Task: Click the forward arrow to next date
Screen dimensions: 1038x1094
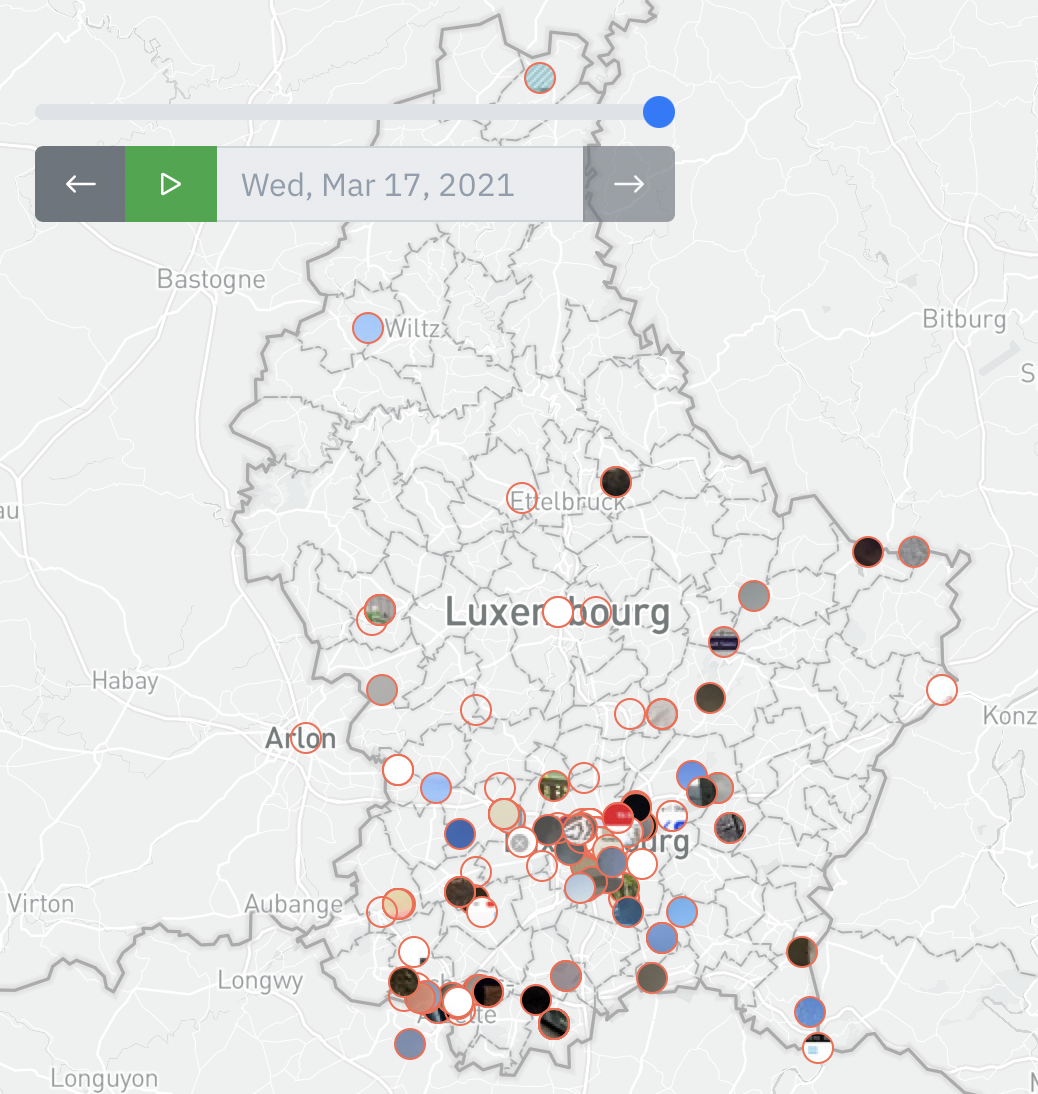Action: click(x=629, y=184)
